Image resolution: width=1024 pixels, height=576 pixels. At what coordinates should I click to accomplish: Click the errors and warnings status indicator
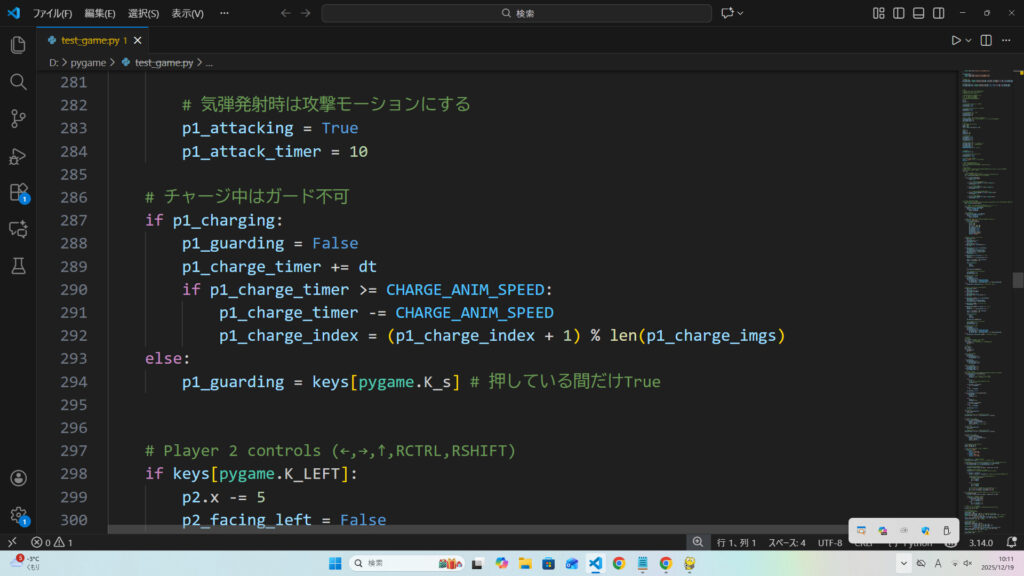[x=52, y=542]
